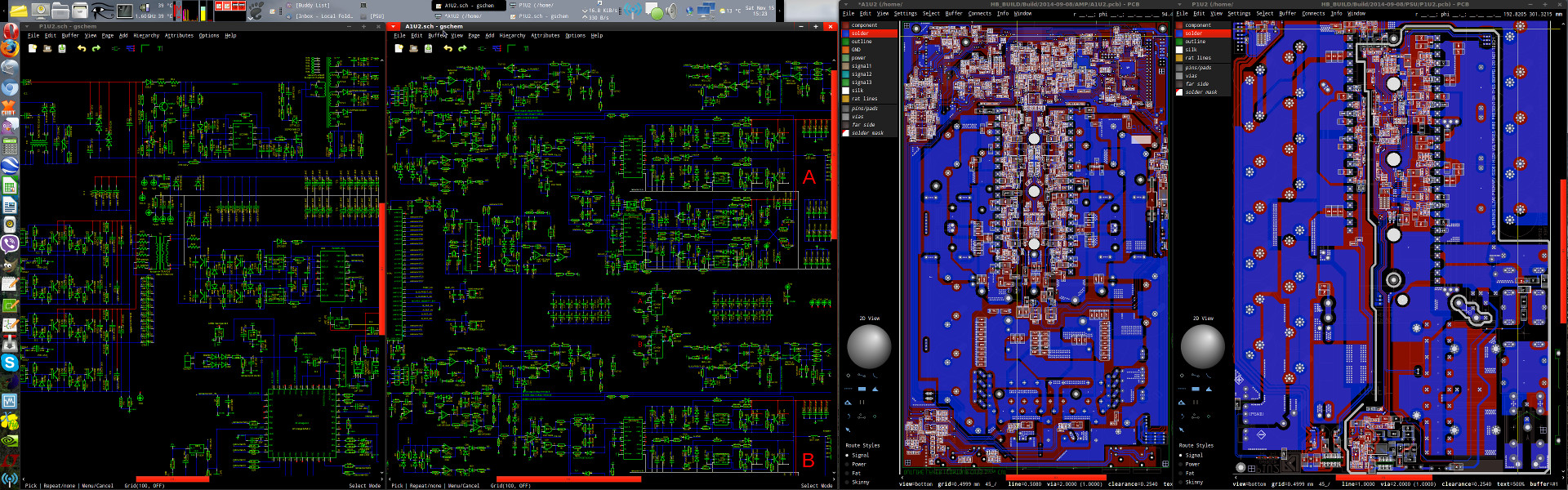
Task: Click the signal2 layer color swatch
Action: (846, 74)
